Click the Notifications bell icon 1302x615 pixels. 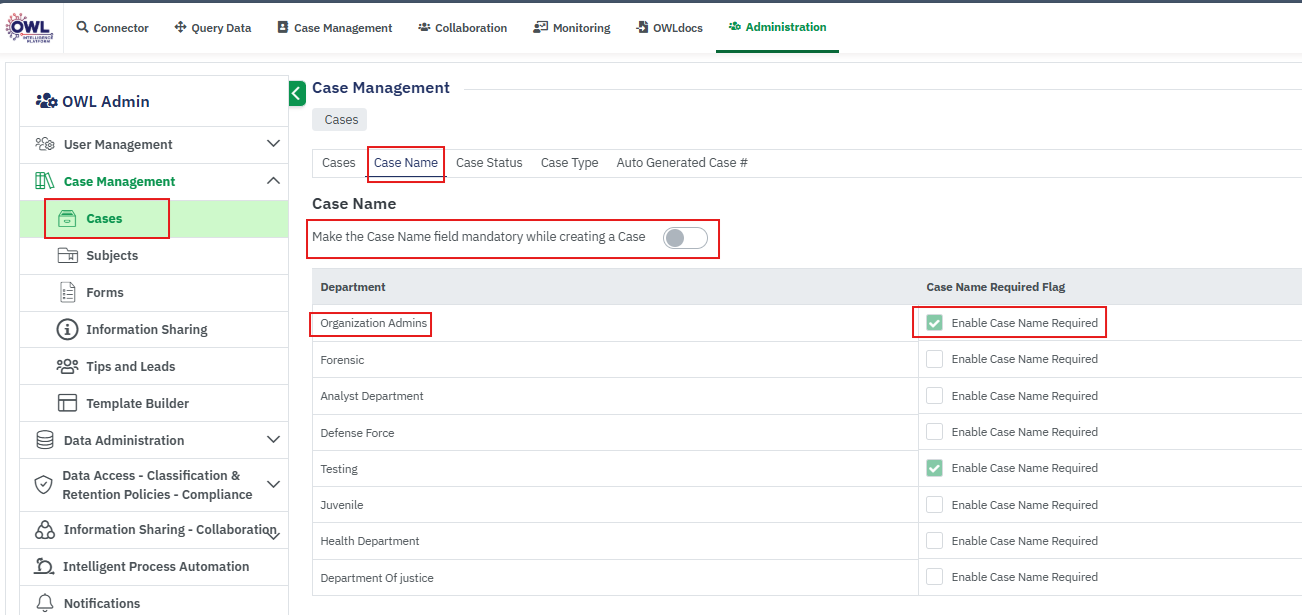(x=44, y=603)
